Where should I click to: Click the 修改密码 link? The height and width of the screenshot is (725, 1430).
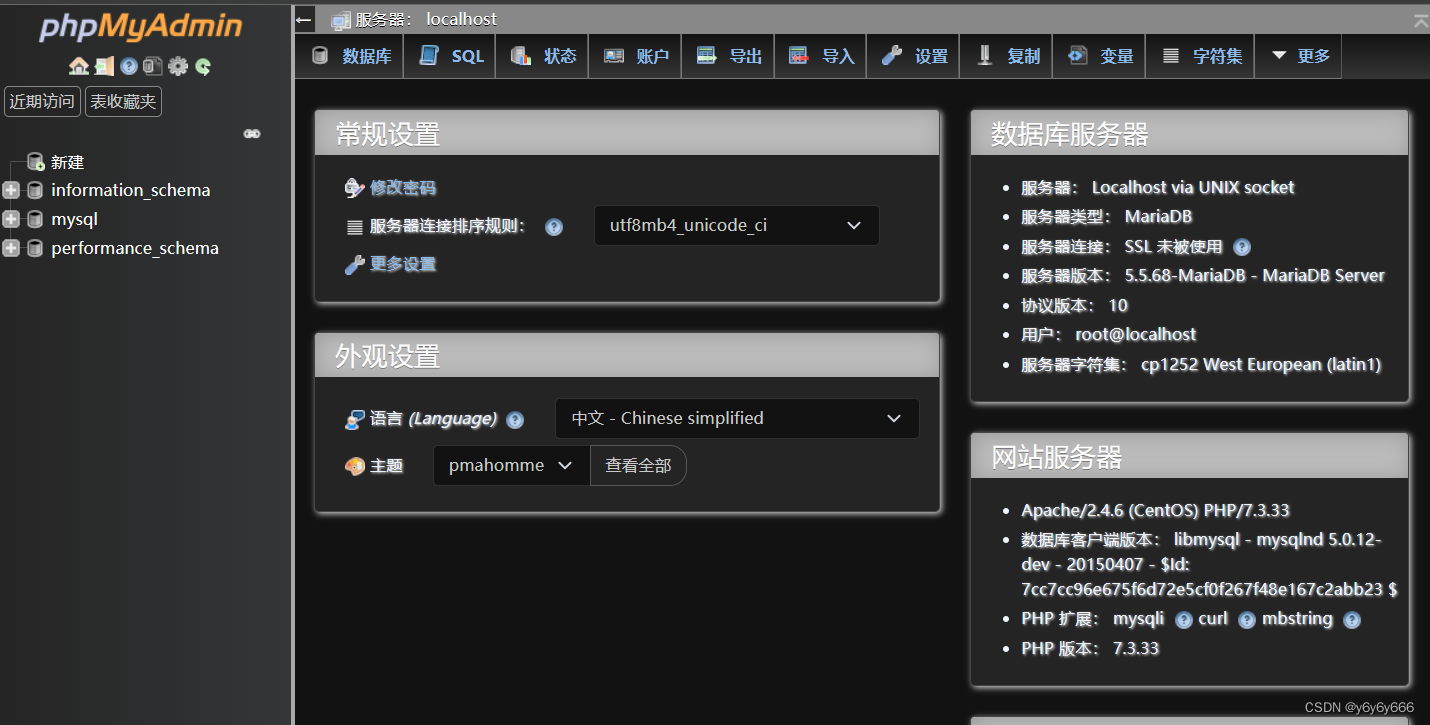403,188
